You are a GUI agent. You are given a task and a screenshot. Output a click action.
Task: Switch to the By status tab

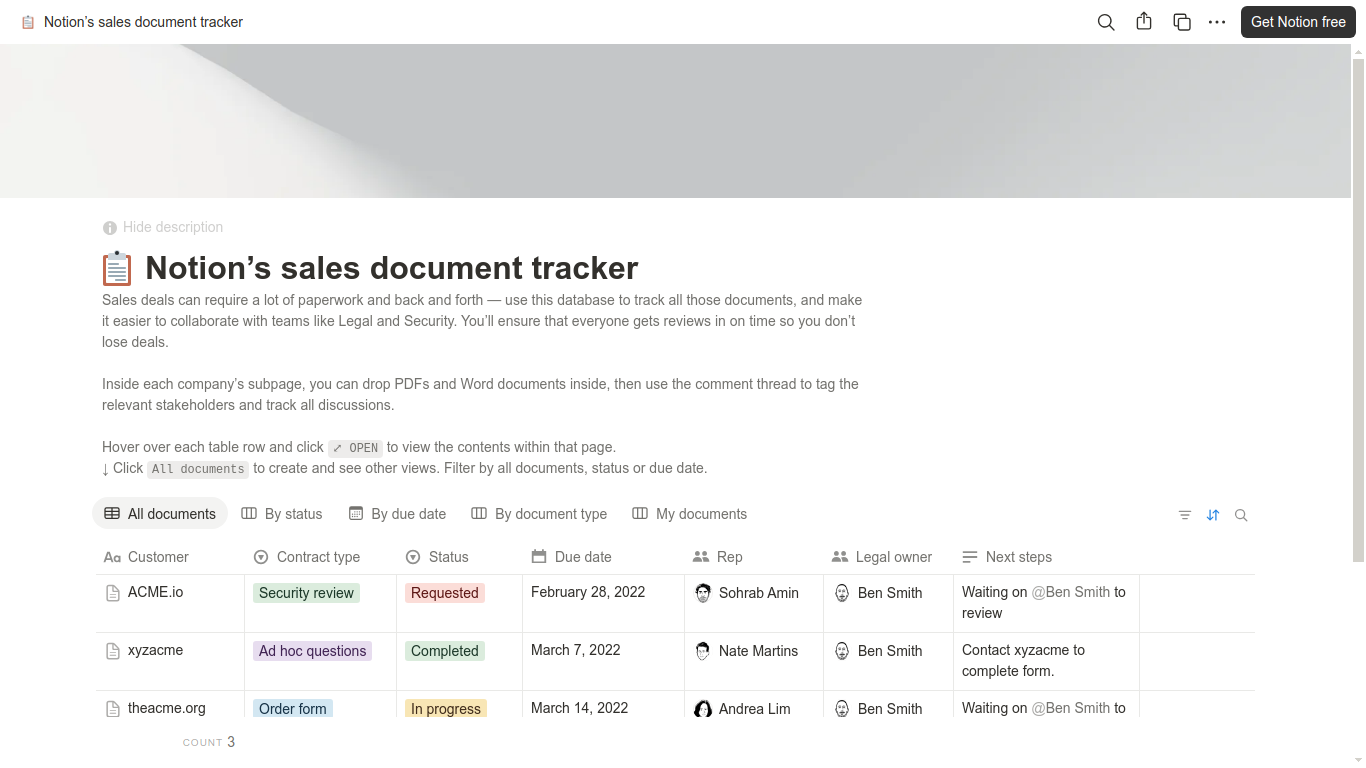(x=282, y=514)
